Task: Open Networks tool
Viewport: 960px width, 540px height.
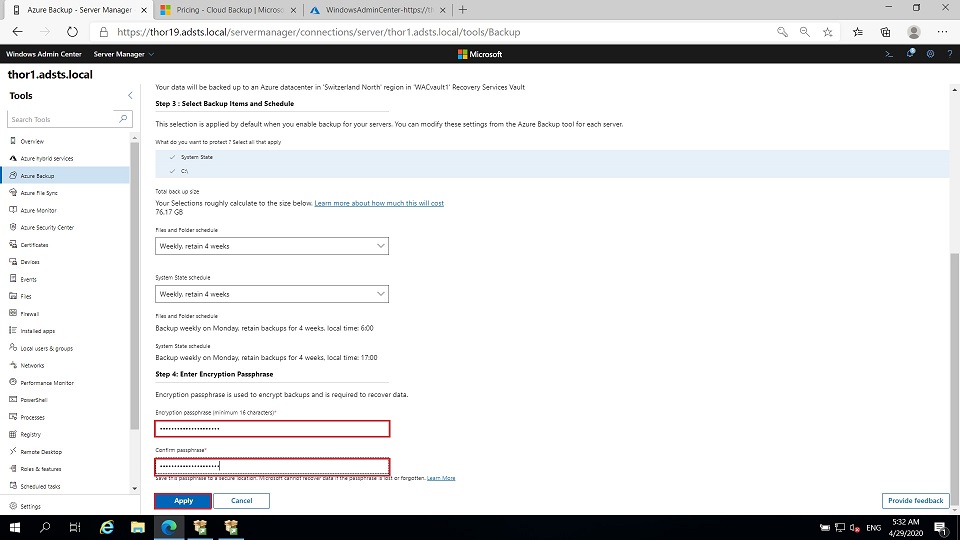Action: coord(32,366)
